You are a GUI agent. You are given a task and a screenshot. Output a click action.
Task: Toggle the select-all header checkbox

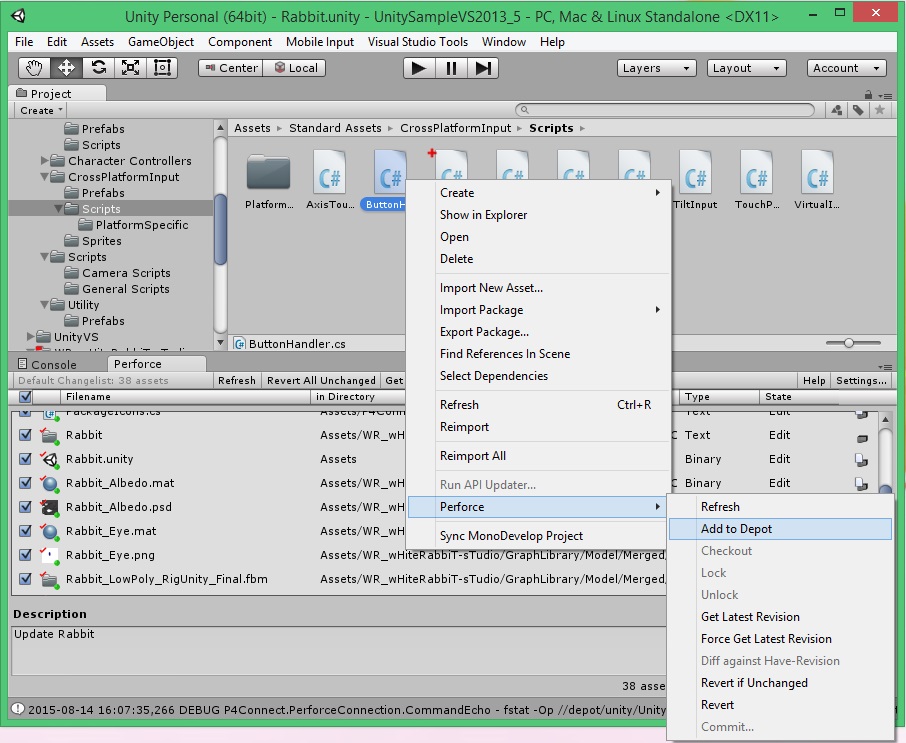coord(25,397)
